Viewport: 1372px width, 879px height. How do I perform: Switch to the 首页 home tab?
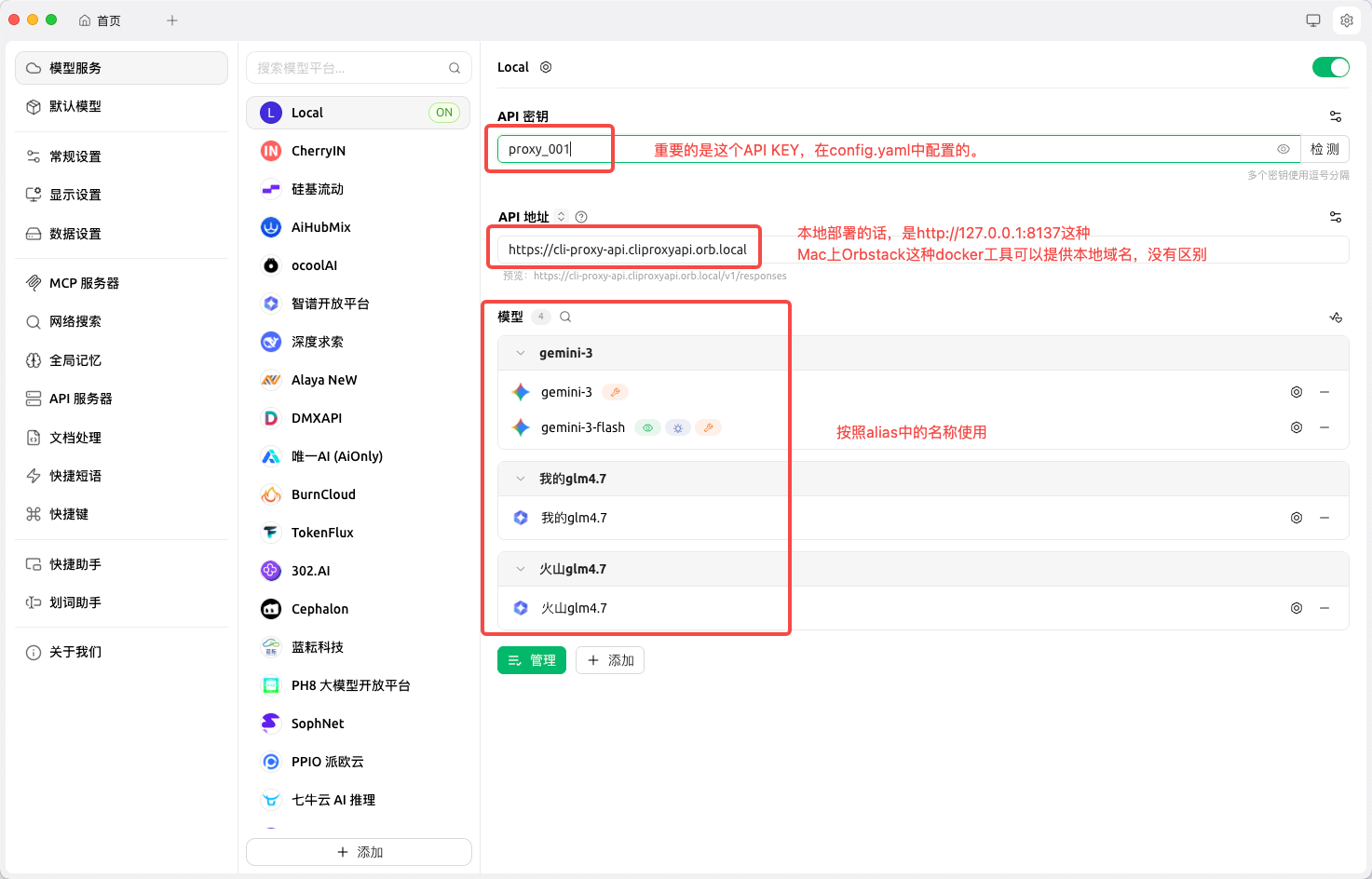click(101, 20)
